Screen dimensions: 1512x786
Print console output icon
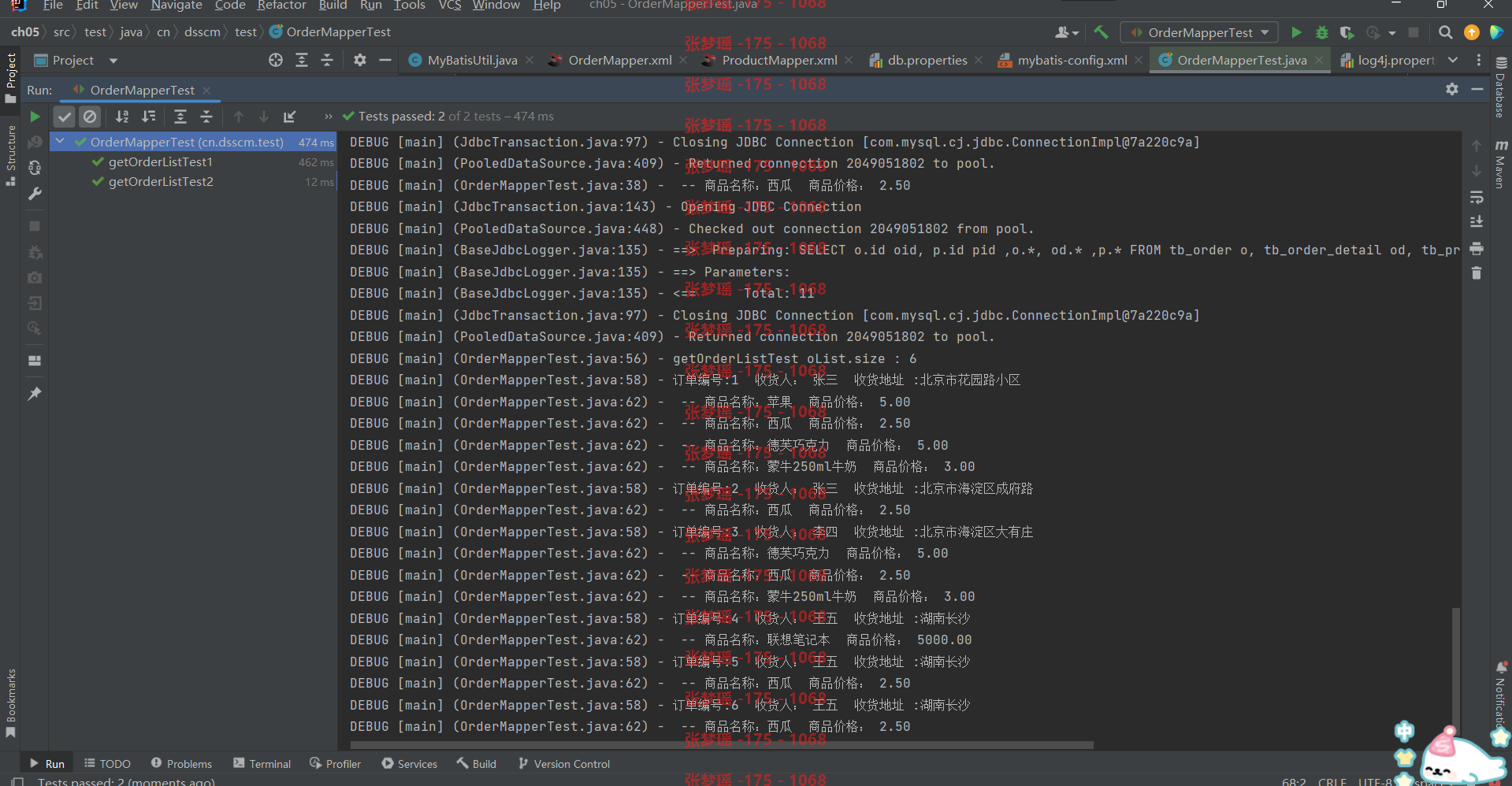point(1477,249)
